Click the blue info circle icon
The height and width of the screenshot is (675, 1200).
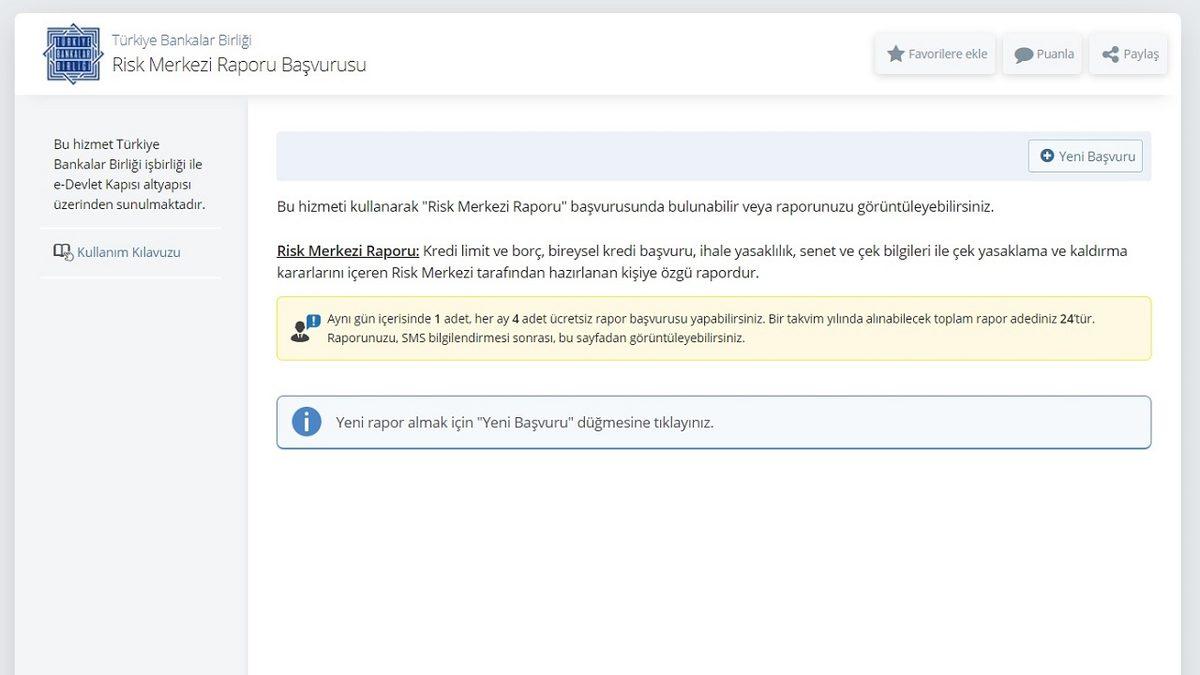(306, 421)
